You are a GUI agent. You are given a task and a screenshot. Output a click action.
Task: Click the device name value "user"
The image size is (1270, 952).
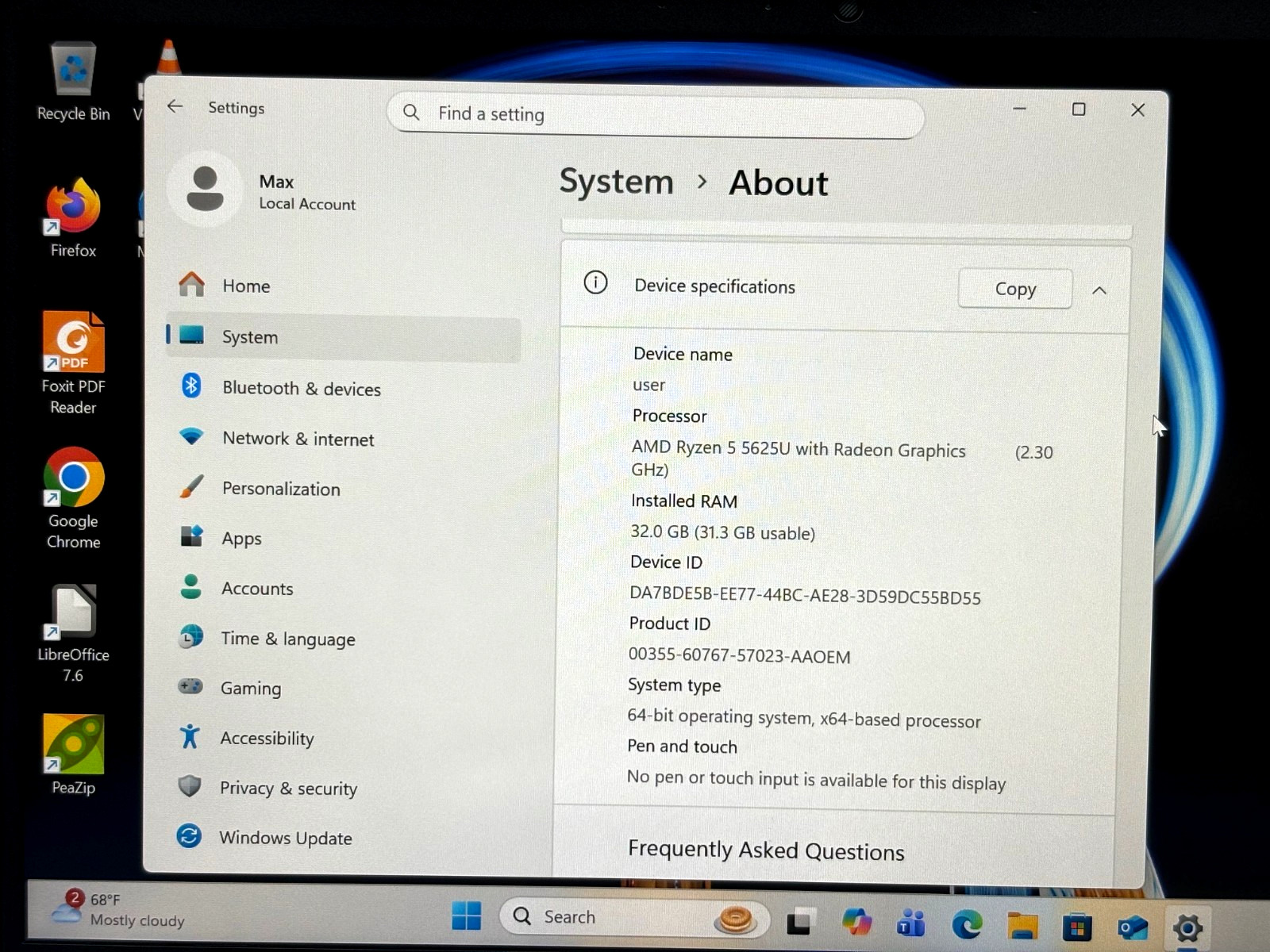[x=648, y=385]
